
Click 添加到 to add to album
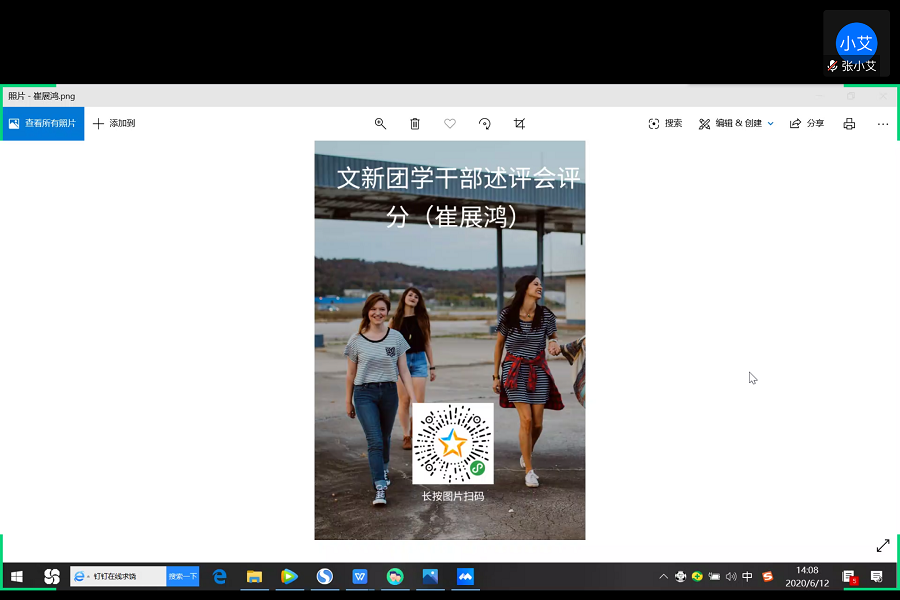tap(114, 124)
